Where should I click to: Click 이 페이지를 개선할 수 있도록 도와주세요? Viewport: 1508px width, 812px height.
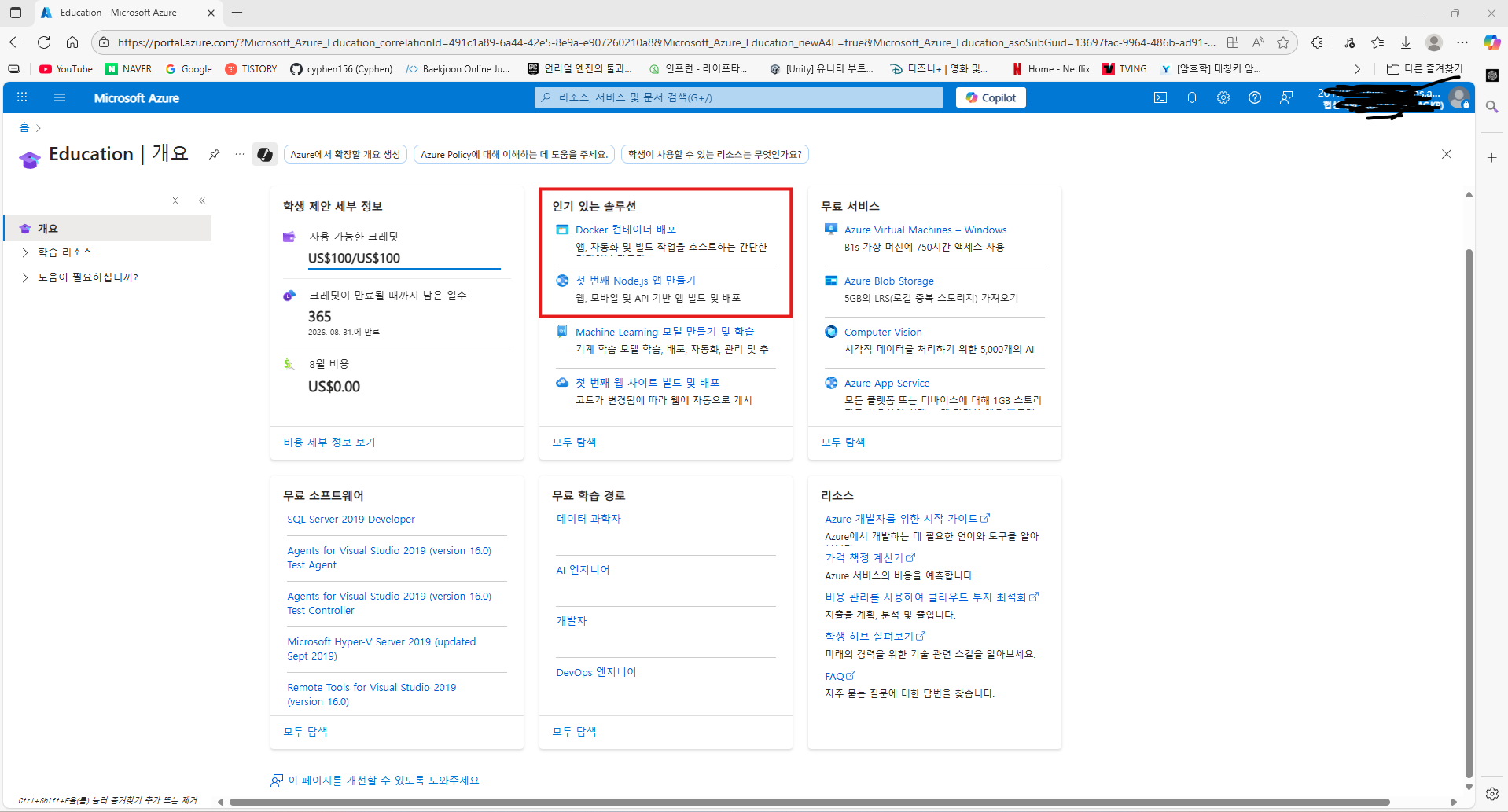(x=384, y=780)
